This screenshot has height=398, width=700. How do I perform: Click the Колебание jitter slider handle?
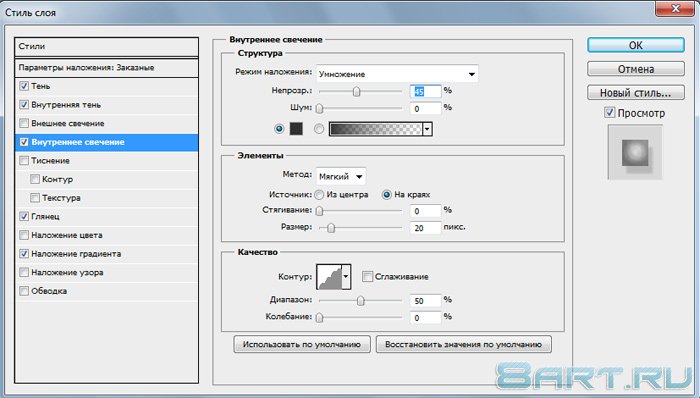click(x=320, y=318)
